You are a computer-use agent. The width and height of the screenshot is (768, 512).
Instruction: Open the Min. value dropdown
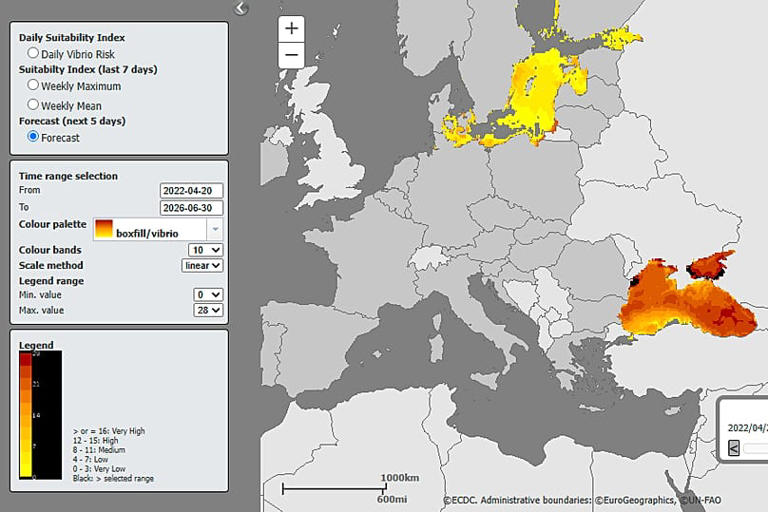click(x=208, y=294)
